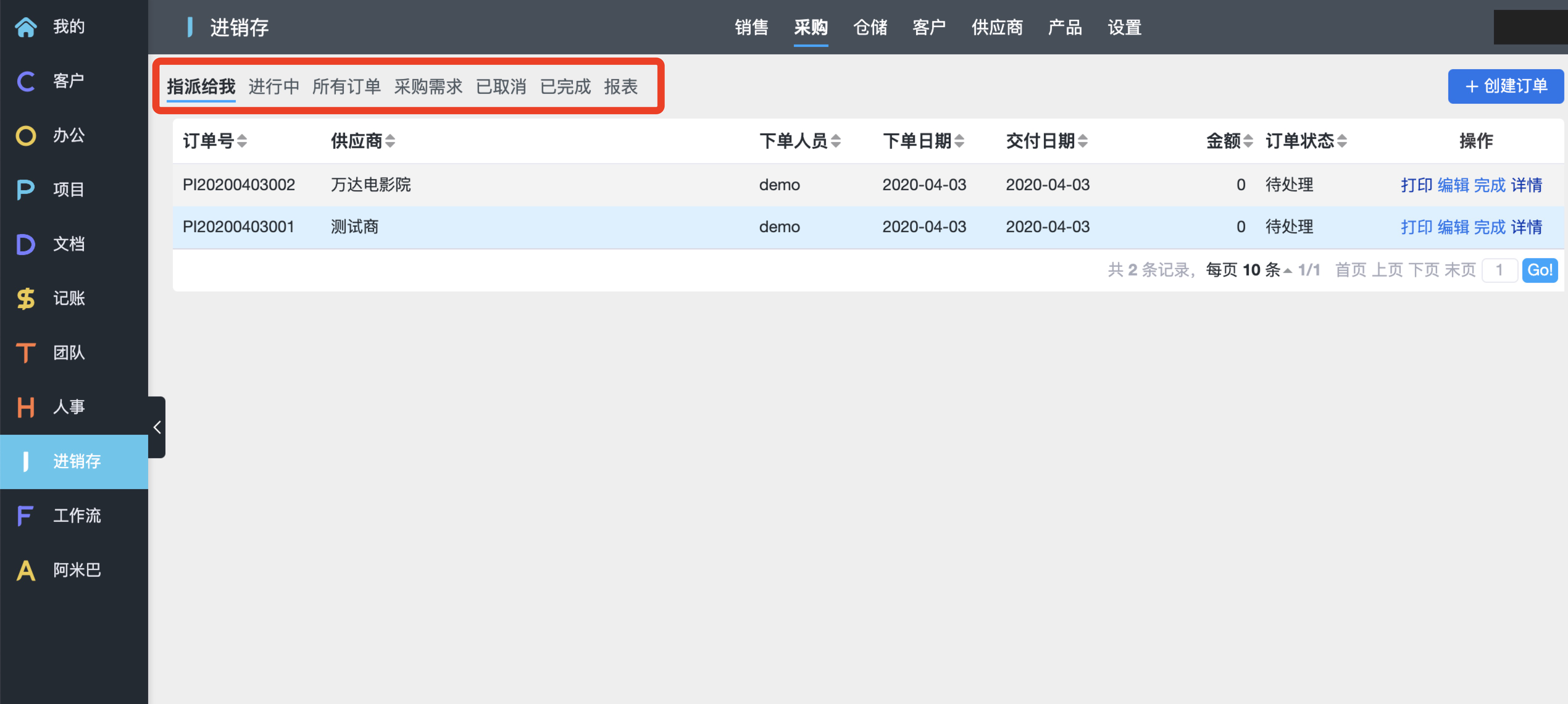Click the page number input field
Image resolution: width=1568 pixels, height=704 pixels.
(1499, 270)
